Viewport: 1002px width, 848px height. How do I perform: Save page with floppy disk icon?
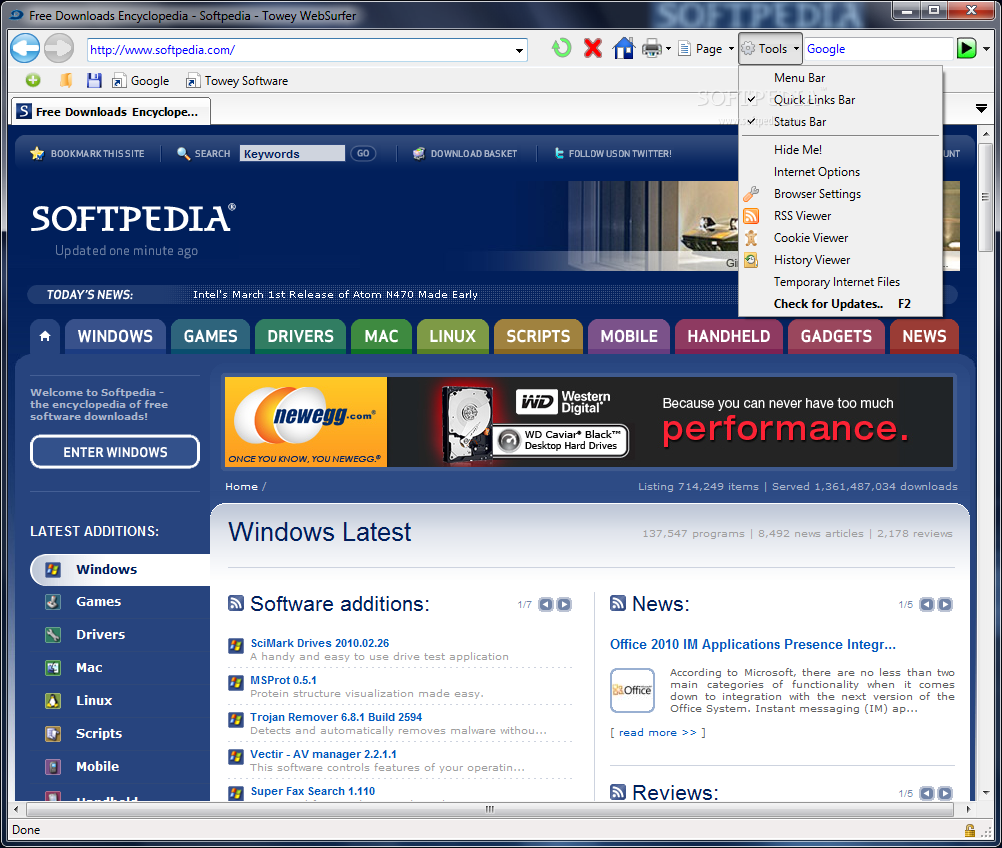tap(95, 81)
